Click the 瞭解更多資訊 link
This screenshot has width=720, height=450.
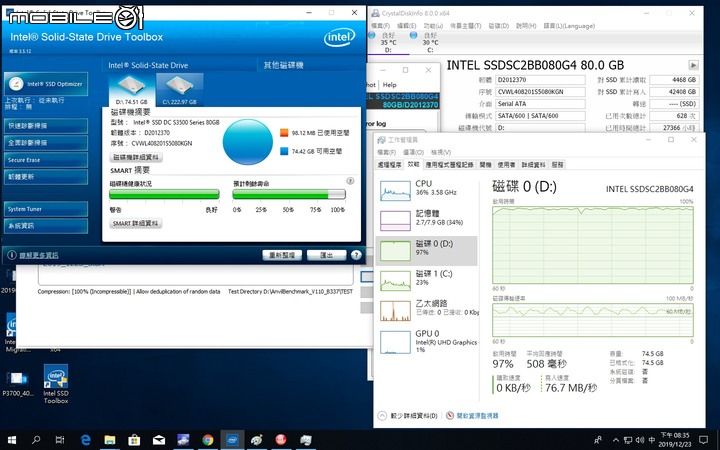[x=39, y=255]
